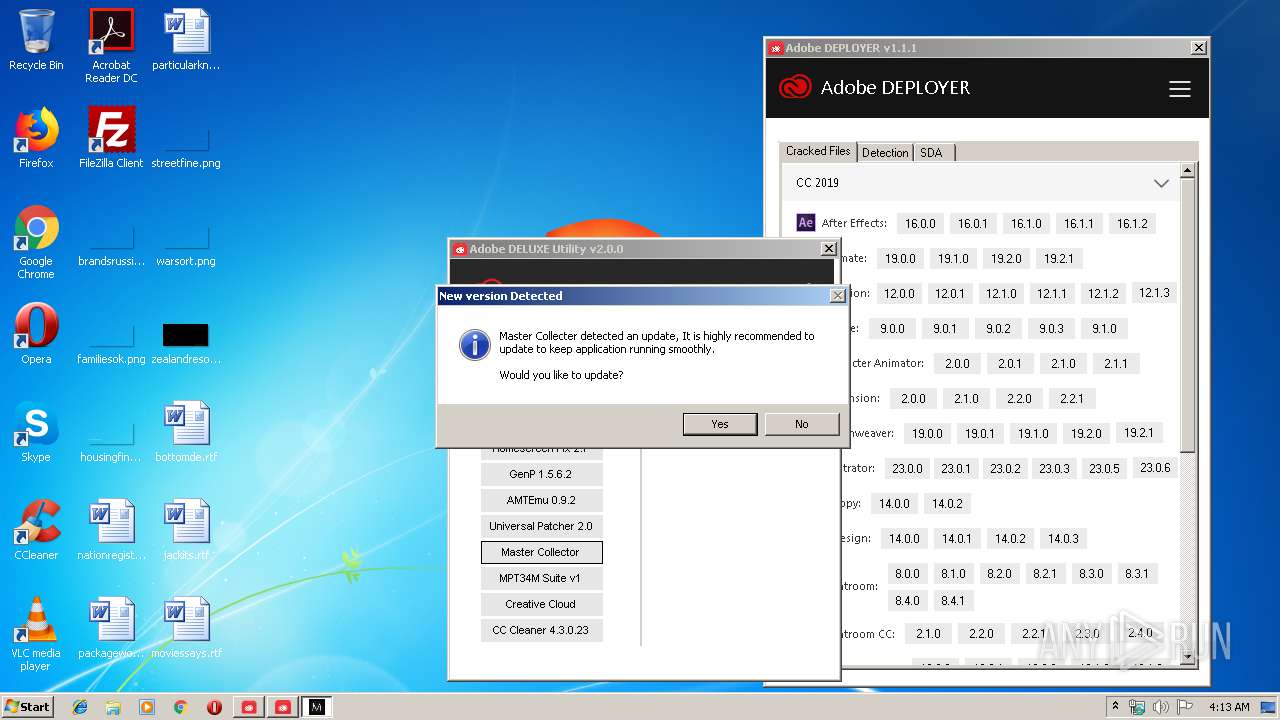Viewport: 1280px width, 720px height.
Task: Select jacbits.rtf document on desktop
Action: pos(186,530)
